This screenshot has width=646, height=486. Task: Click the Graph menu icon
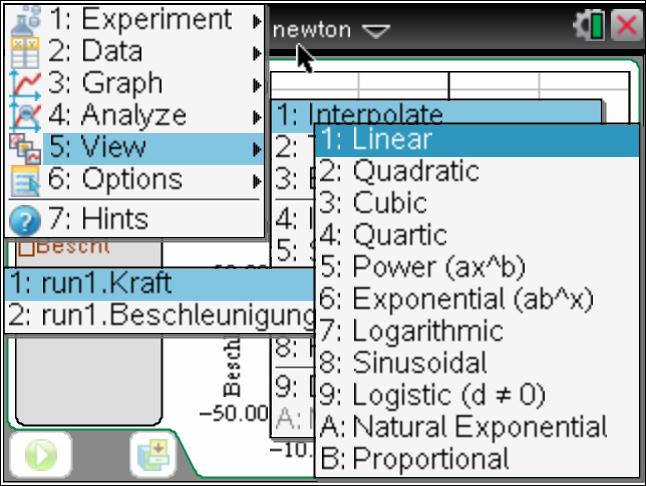click(x=24, y=84)
